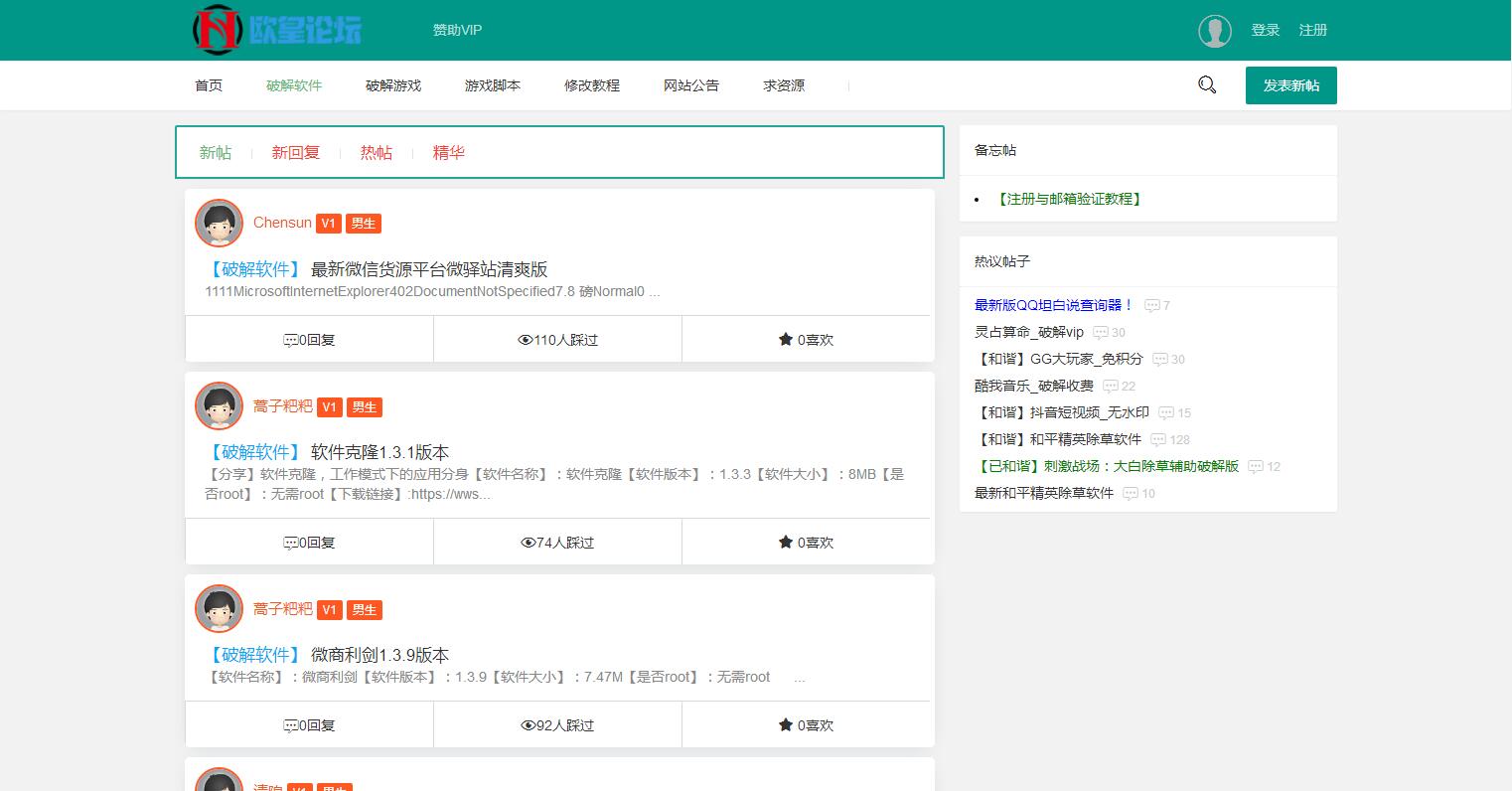Click the 注册 link in the header
Image resolution: width=1512 pixels, height=791 pixels.
(1313, 30)
